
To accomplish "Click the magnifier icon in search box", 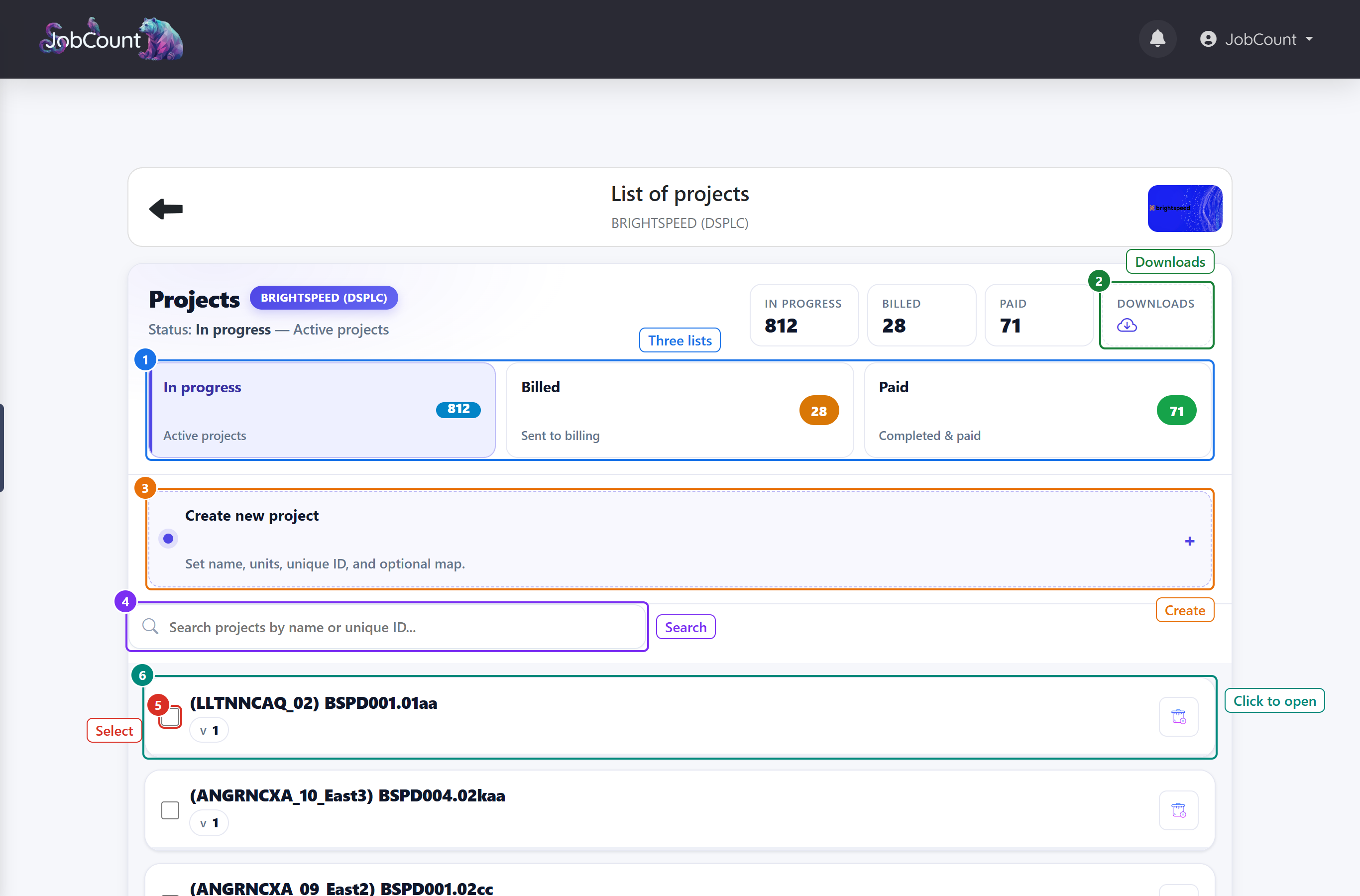I will pyautogui.click(x=150, y=626).
